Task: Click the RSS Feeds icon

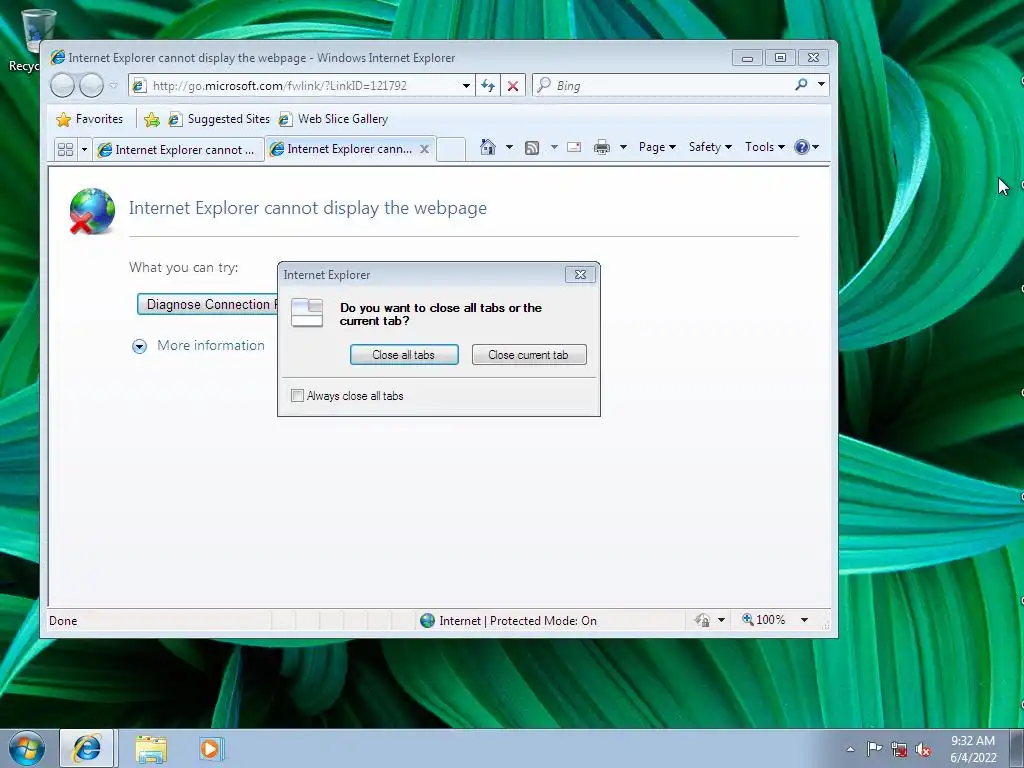Action: [532, 148]
